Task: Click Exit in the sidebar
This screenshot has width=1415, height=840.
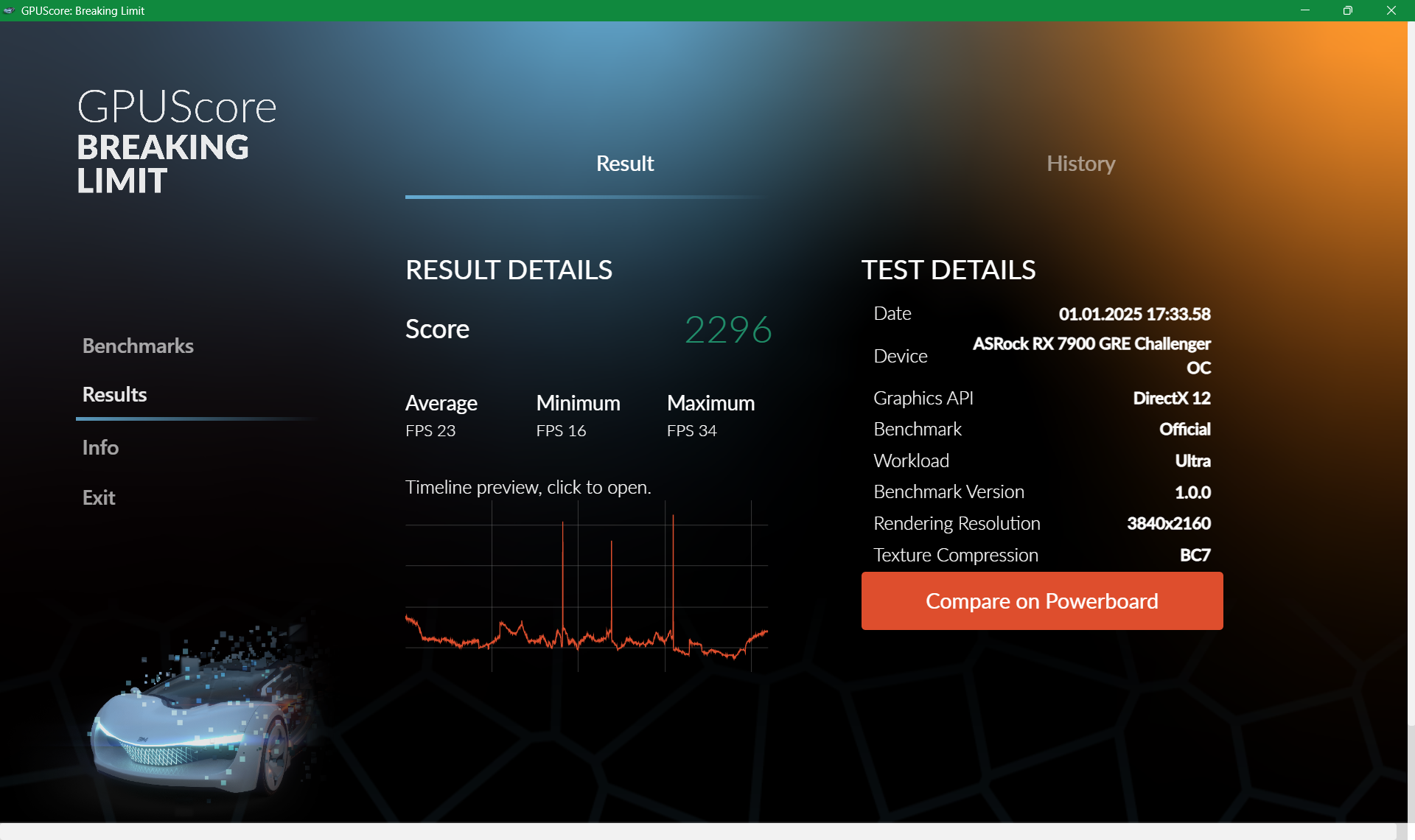Action: [99, 497]
